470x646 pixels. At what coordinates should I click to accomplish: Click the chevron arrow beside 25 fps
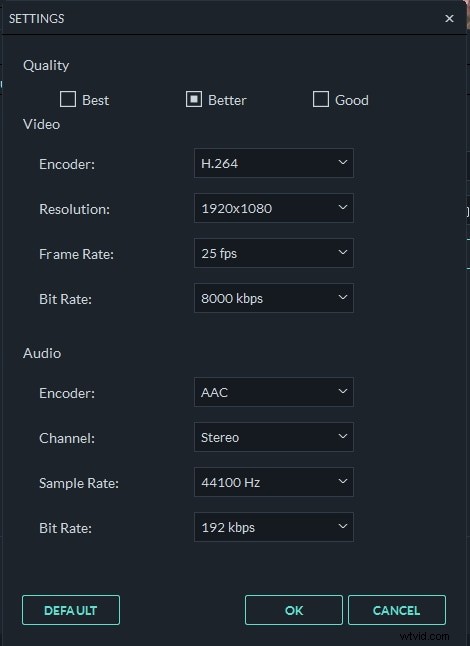pos(342,252)
